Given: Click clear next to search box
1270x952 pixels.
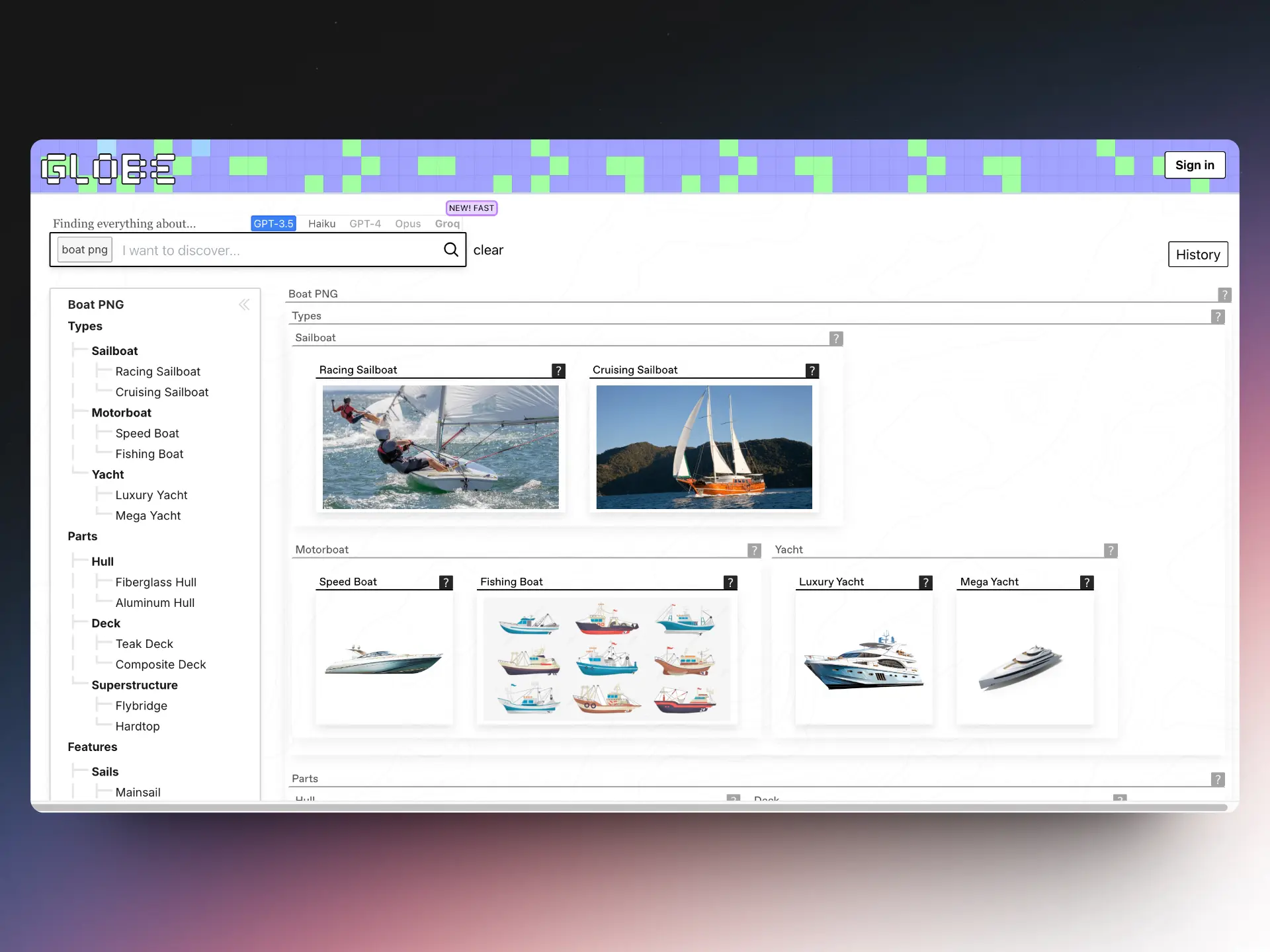Looking at the screenshot, I should click(488, 250).
